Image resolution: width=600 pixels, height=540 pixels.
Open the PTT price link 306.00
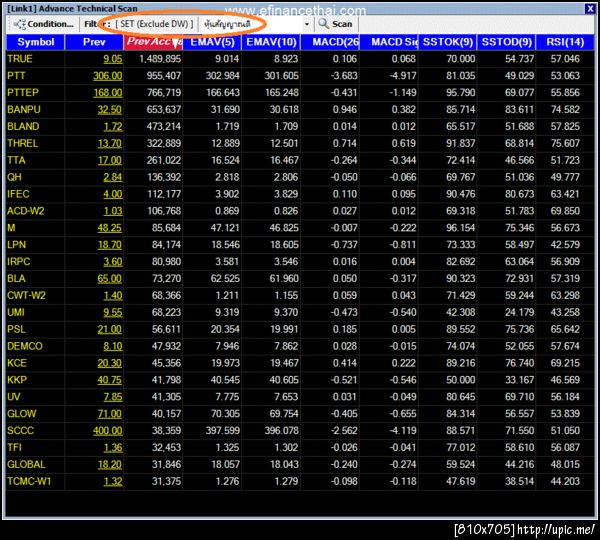point(108,76)
